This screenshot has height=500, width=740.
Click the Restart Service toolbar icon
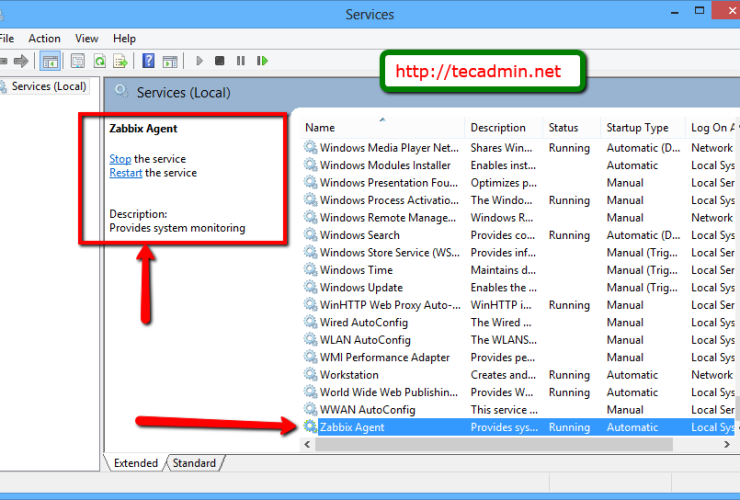click(262, 61)
